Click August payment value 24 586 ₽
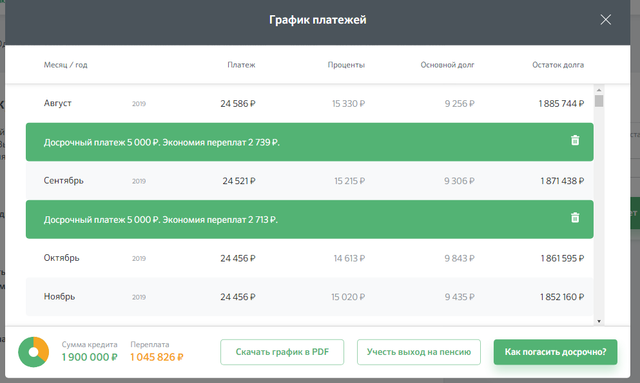Image resolution: width=640 pixels, height=383 pixels. point(238,104)
